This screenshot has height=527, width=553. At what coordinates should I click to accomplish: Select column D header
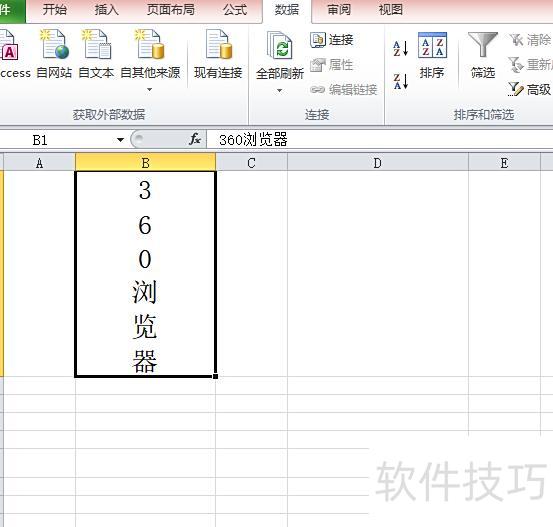(x=378, y=163)
